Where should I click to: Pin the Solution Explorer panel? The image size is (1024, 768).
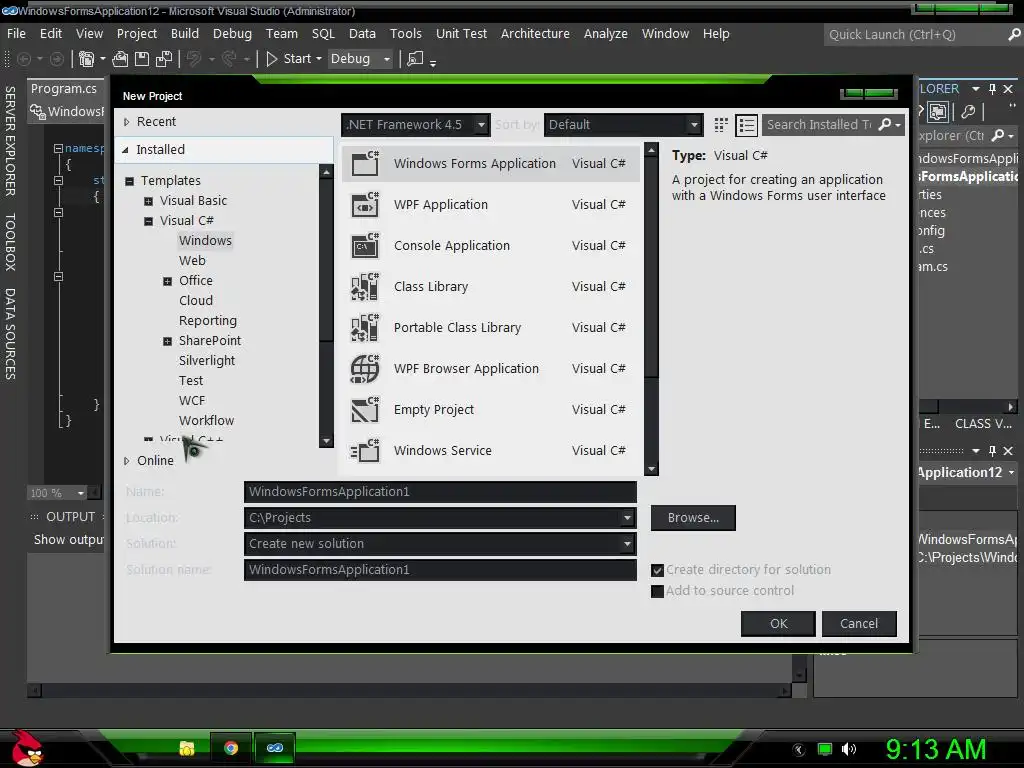(993, 89)
